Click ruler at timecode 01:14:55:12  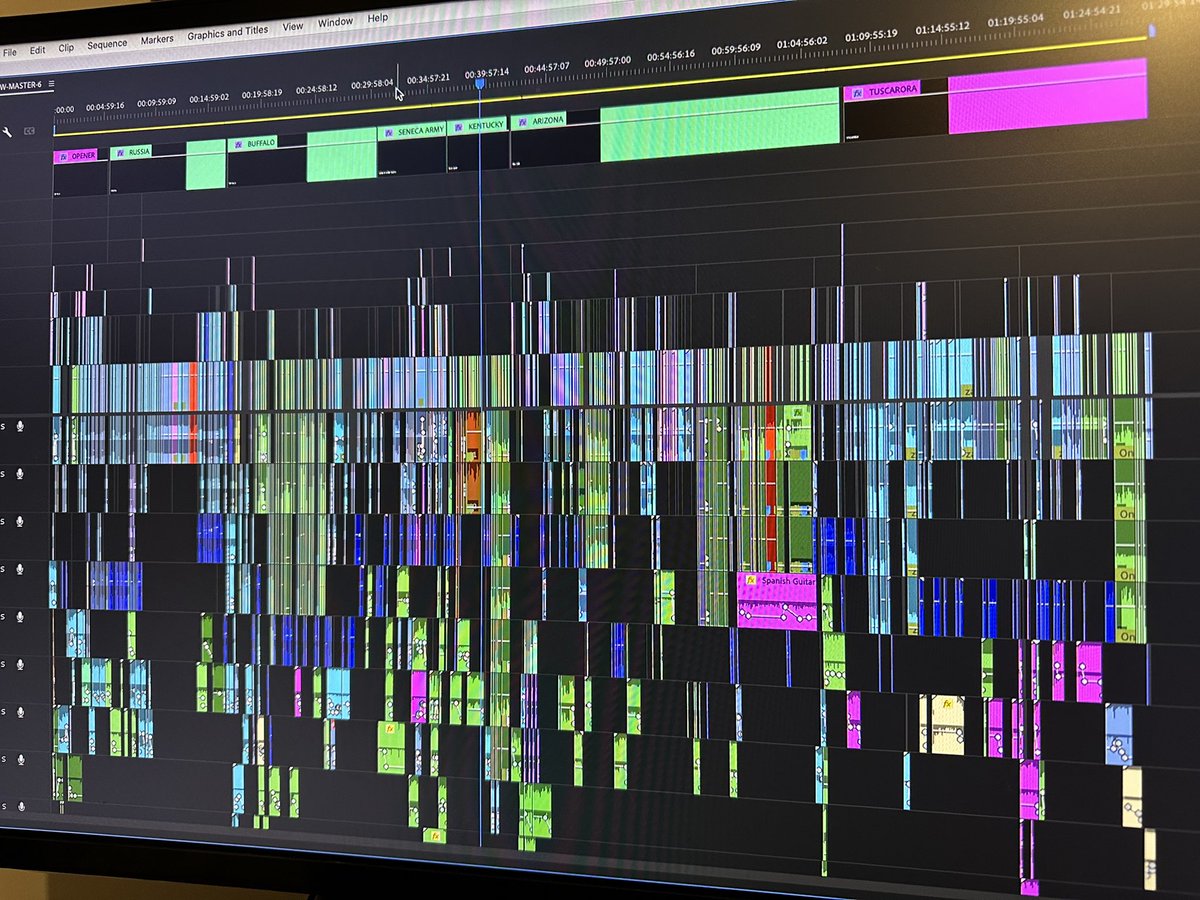click(x=942, y=28)
